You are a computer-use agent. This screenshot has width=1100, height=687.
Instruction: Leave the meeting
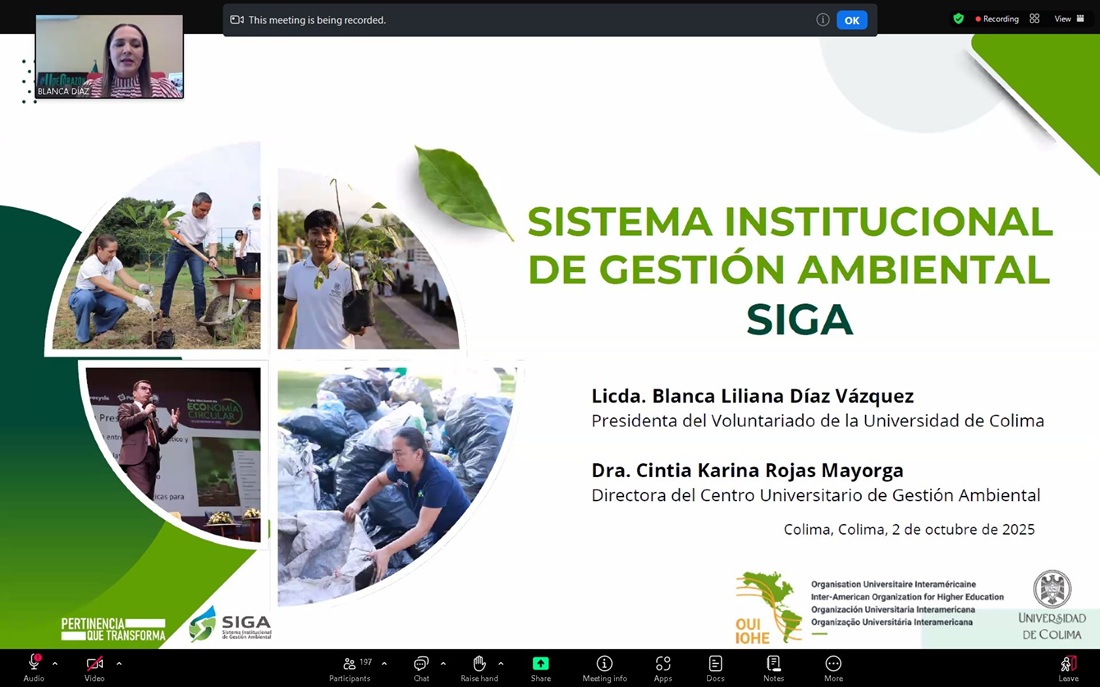(1068, 667)
